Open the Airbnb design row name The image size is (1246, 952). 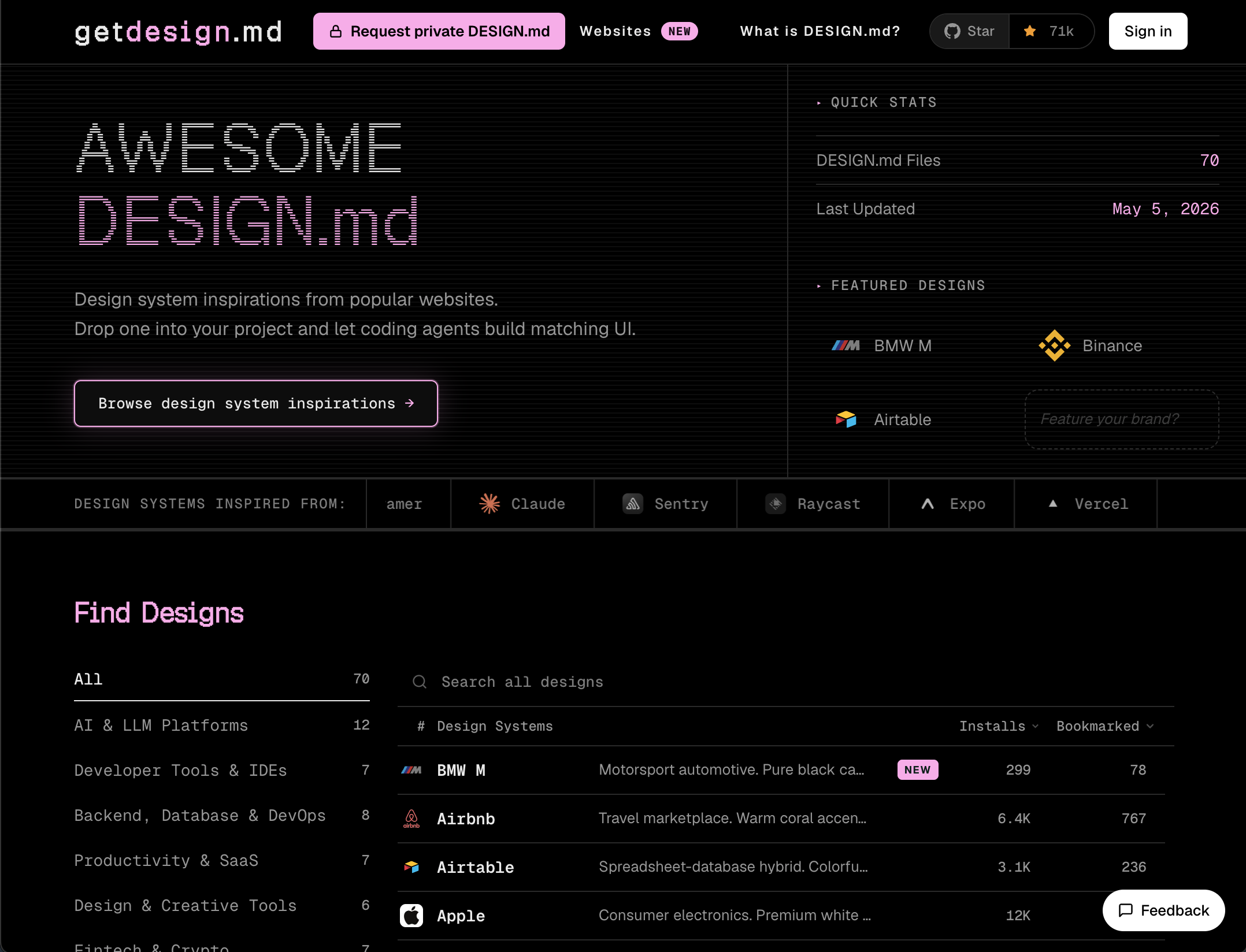point(466,819)
